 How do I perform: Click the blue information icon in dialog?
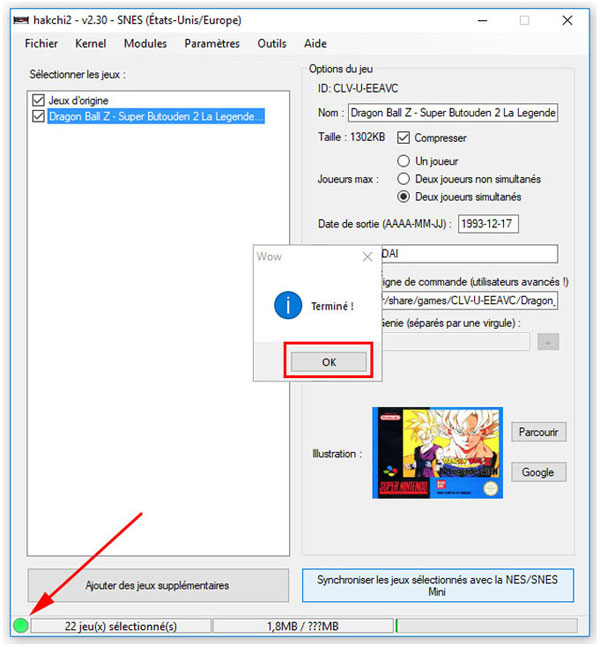pos(287,306)
